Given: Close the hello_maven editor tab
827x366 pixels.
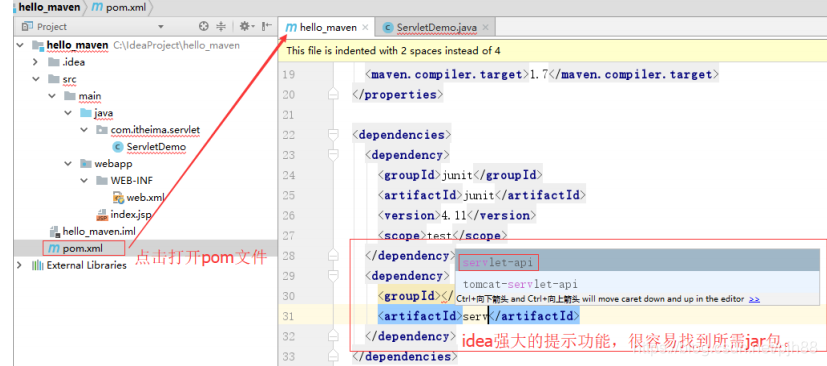Looking at the screenshot, I should [x=365, y=27].
